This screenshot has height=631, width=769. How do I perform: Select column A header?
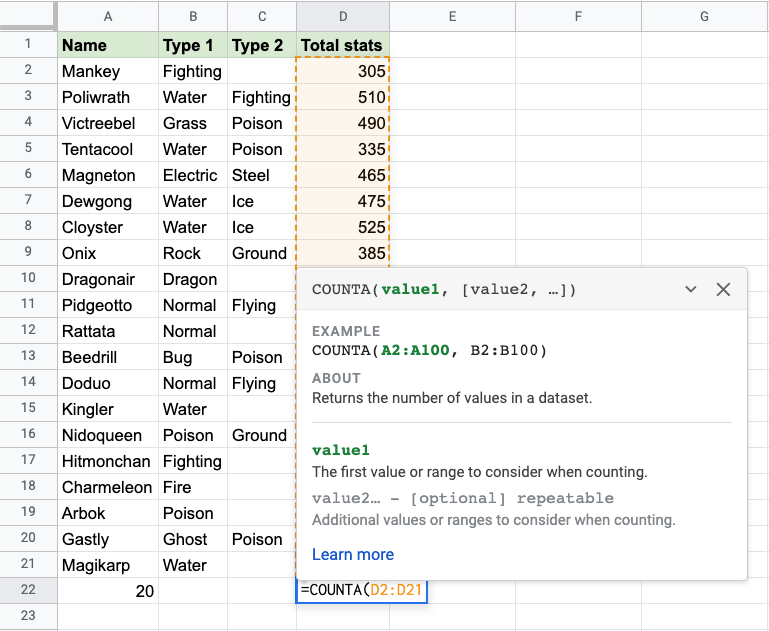(107, 16)
